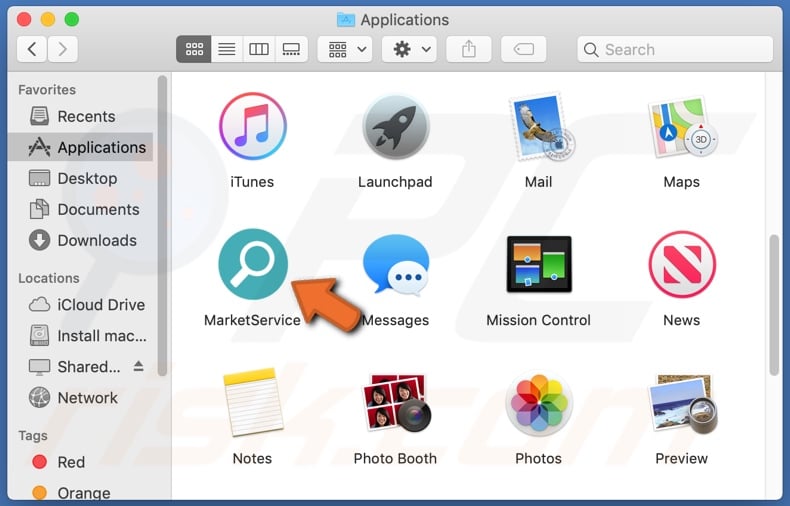Image resolution: width=790 pixels, height=506 pixels.
Task: Click the Edit Tags toolbar button
Action: (524, 49)
